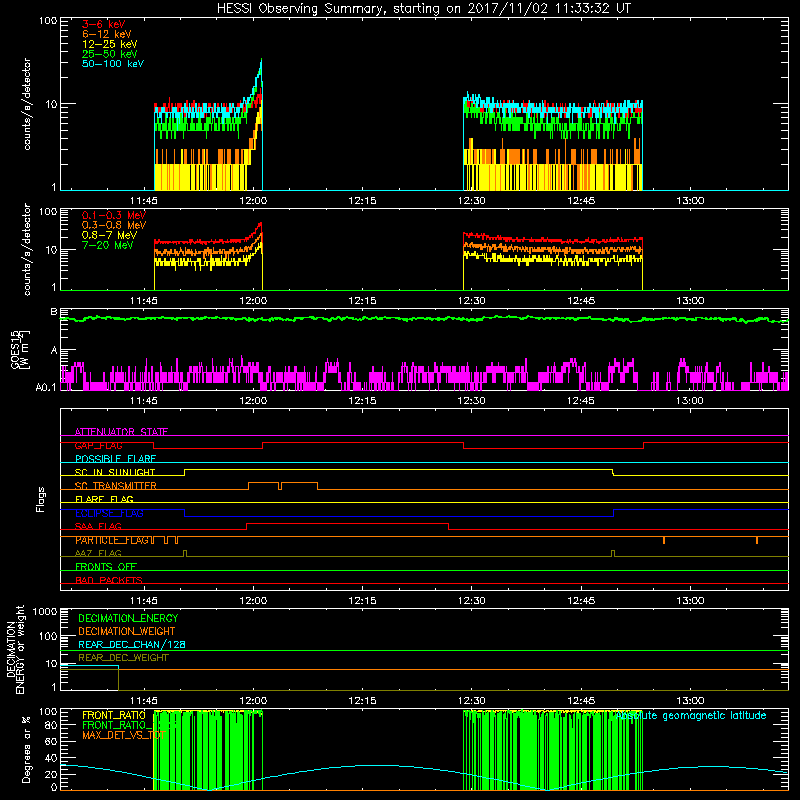
Task: Click the REAR_DEC_WEIGHT legend label
Action: coord(123,658)
